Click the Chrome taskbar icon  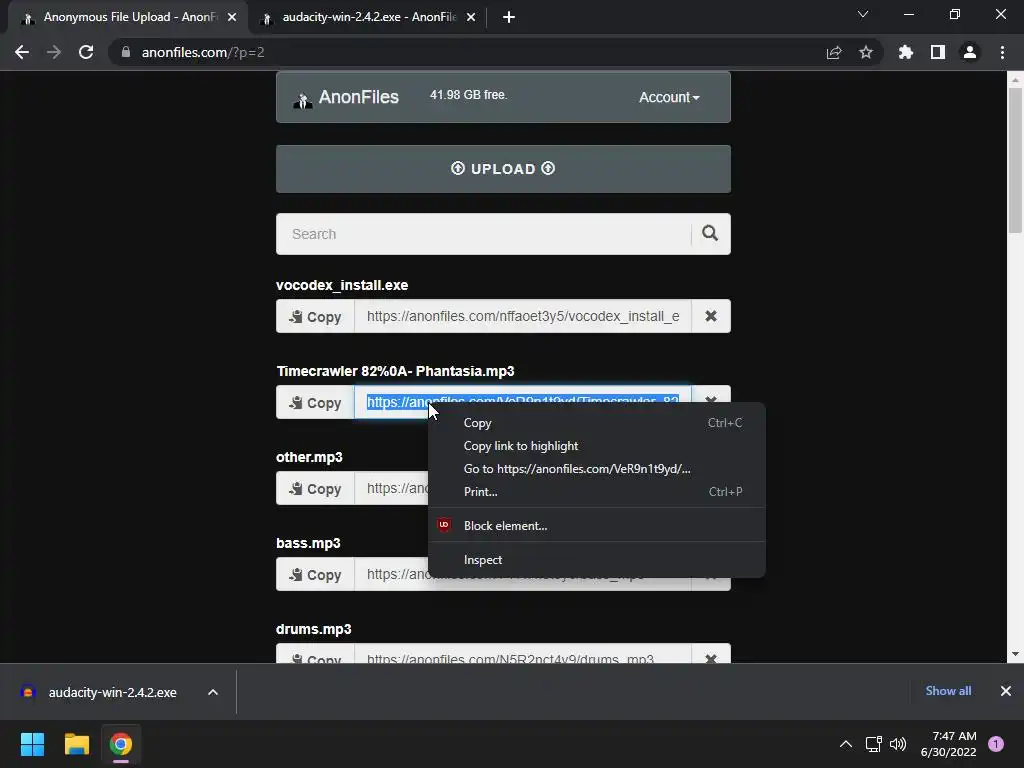point(121,744)
